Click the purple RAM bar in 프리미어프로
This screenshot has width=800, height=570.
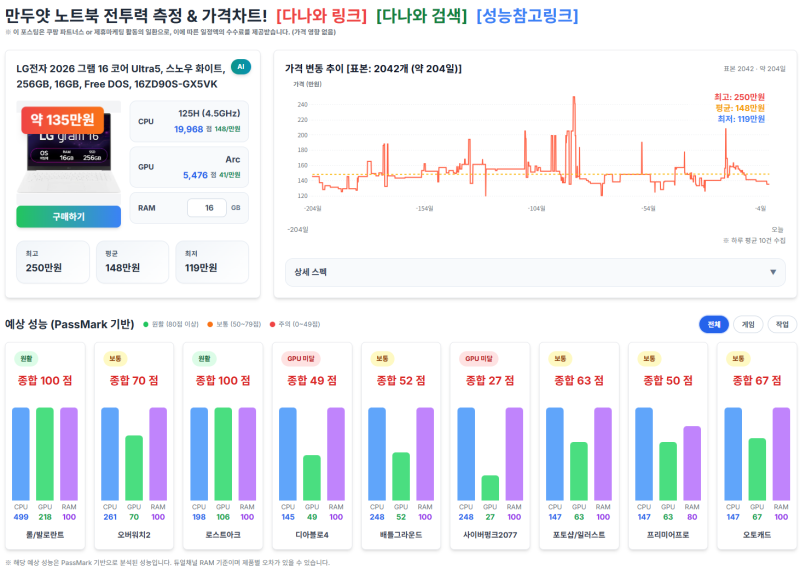[692, 463]
